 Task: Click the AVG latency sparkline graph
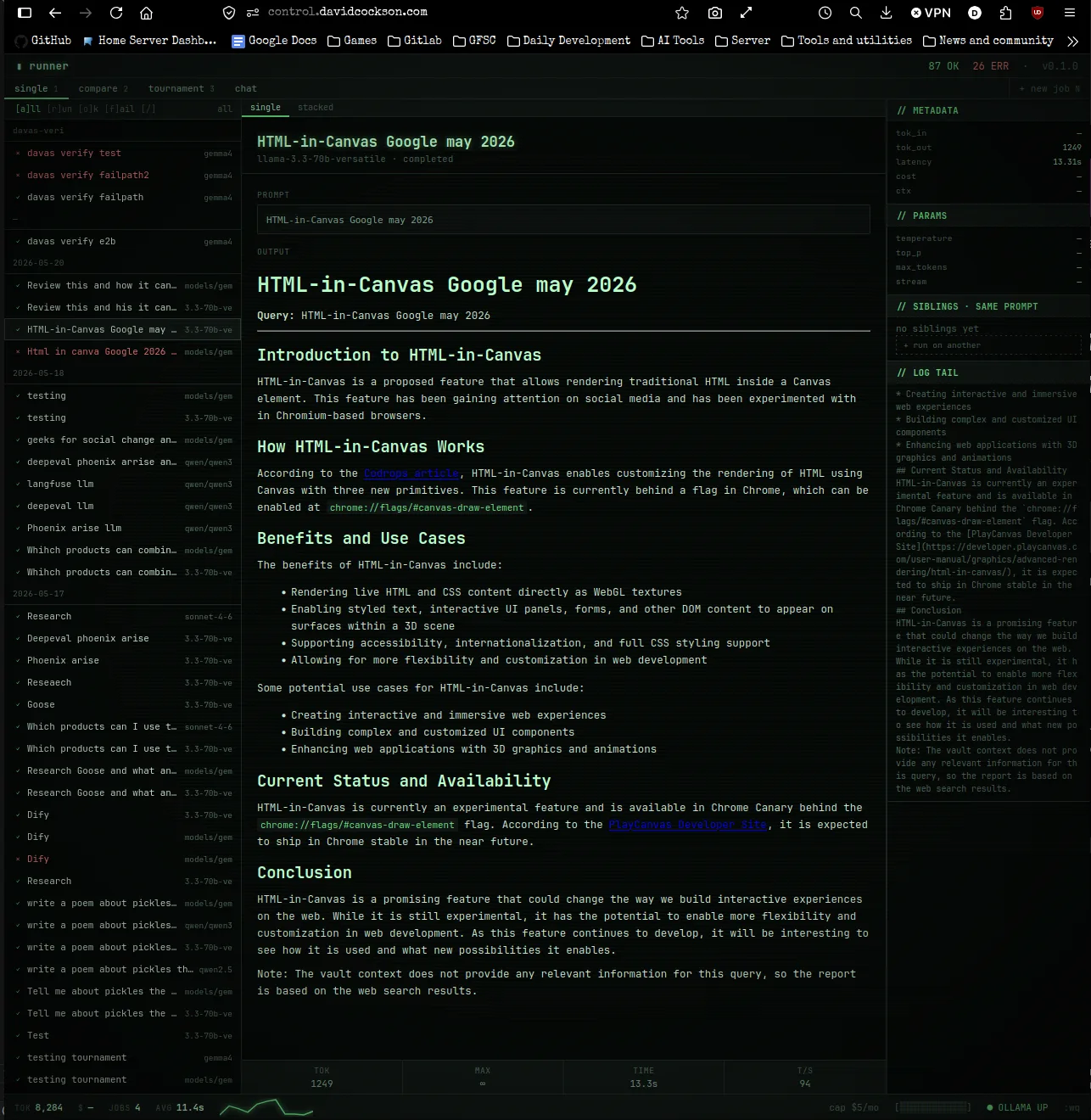tap(266, 1107)
